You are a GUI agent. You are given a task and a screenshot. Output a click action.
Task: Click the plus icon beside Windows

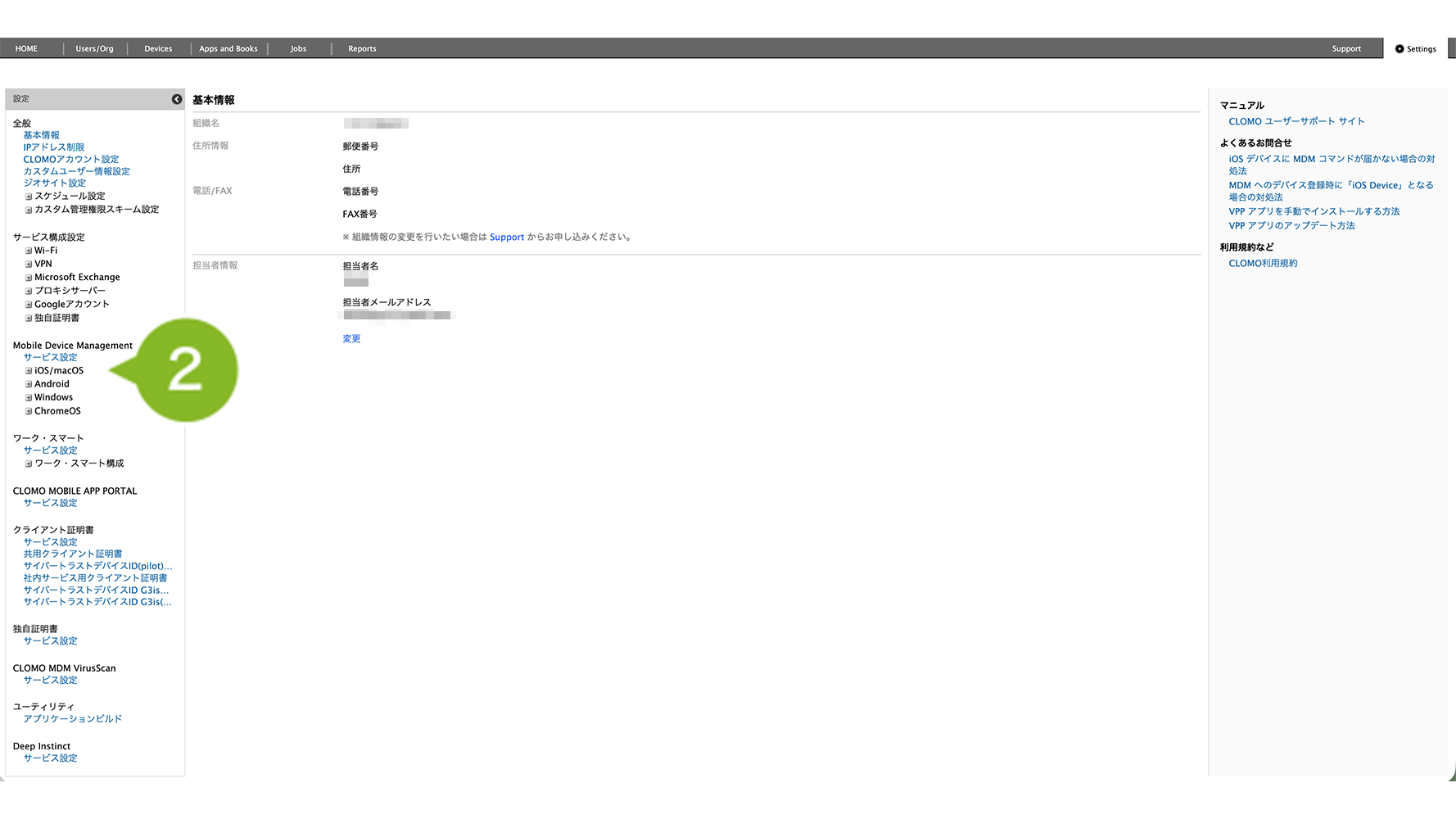(29, 398)
